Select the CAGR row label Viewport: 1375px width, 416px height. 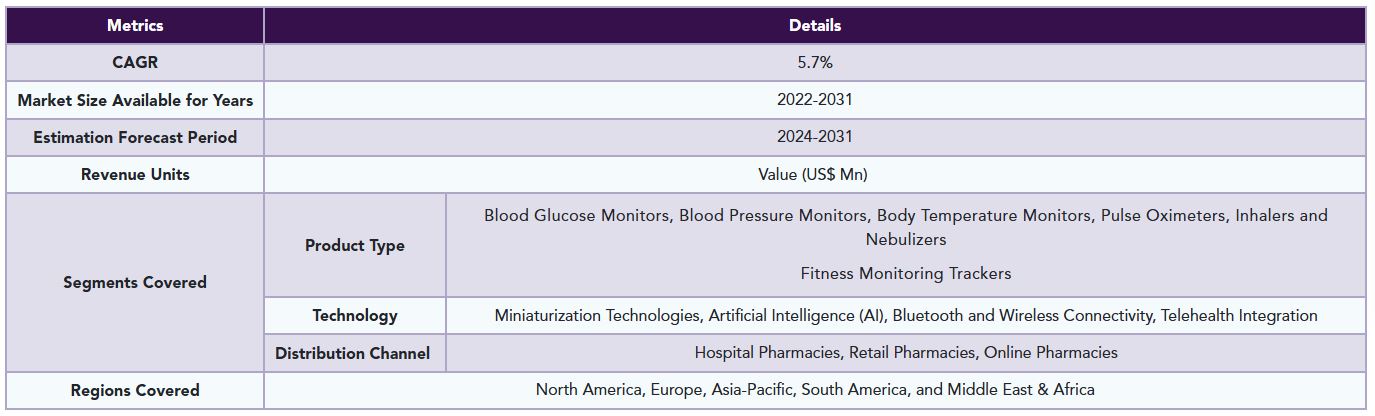click(134, 62)
